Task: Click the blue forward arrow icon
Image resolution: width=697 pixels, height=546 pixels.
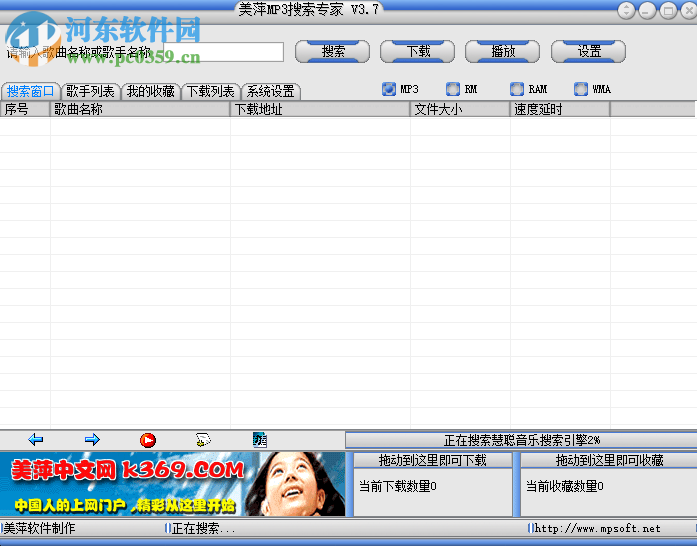Action: [92, 440]
